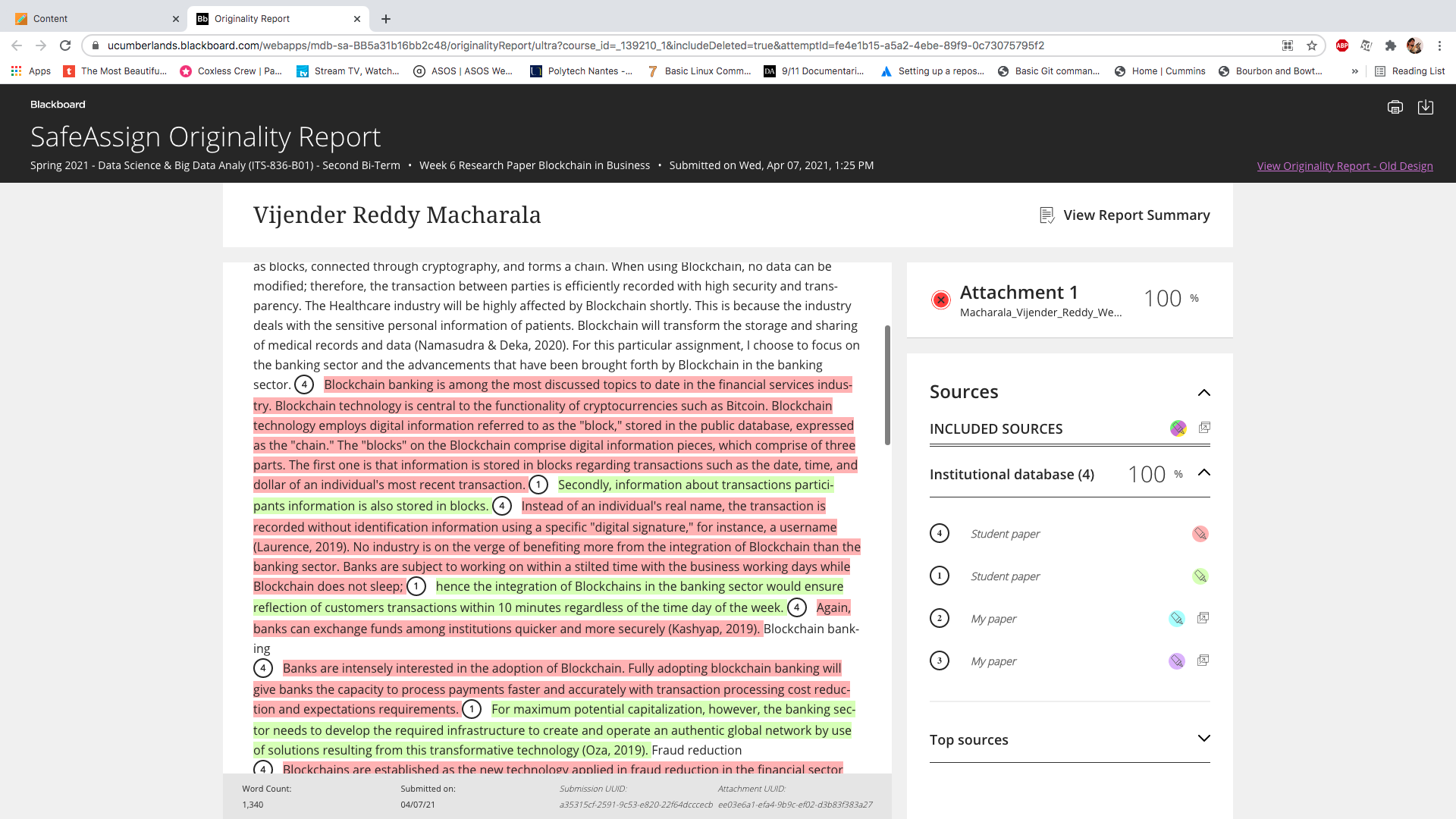Screen dimensions: 1456x819
Task: Toggle pink highlight for Student paper source 4
Action: (1200, 534)
